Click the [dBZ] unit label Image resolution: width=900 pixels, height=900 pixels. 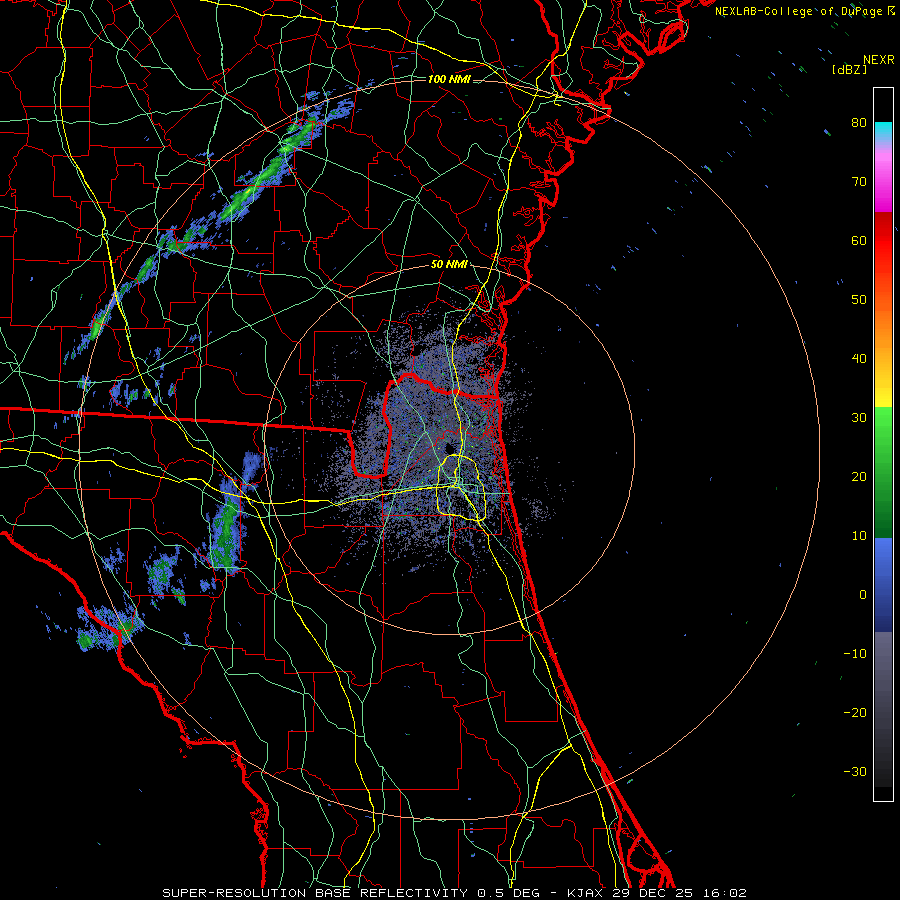point(849,69)
